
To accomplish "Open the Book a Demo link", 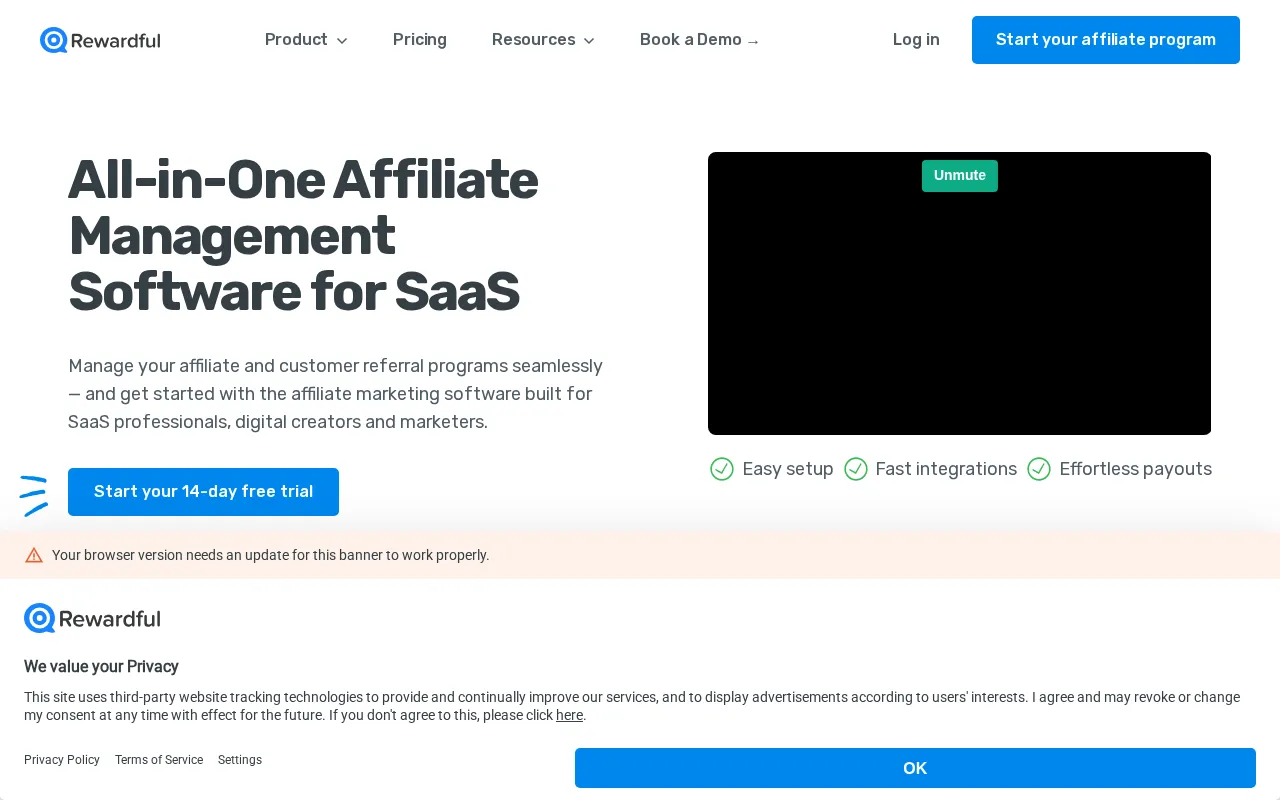I will [700, 40].
